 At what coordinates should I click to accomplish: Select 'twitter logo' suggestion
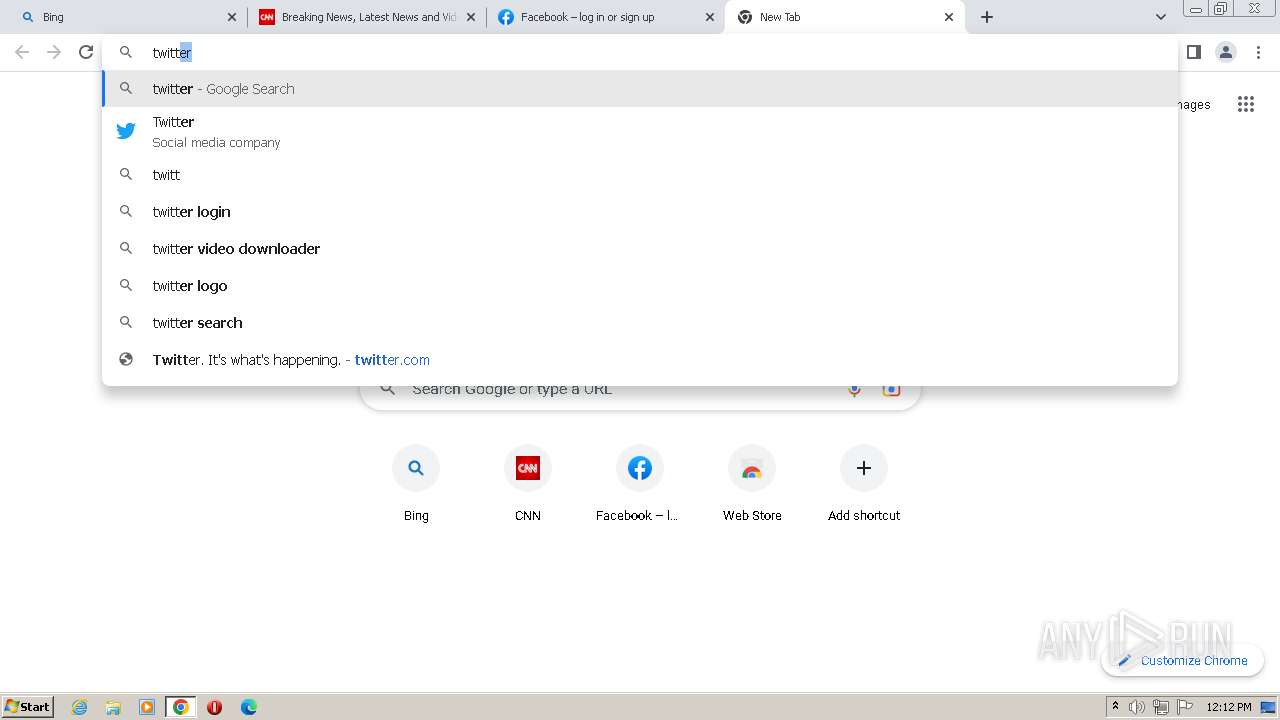[x=640, y=286]
